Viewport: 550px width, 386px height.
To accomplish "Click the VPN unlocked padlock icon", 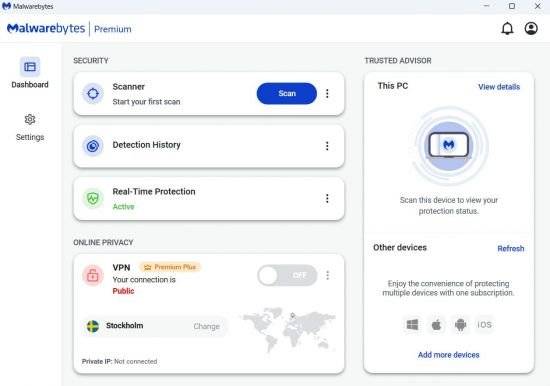I will pos(93,275).
